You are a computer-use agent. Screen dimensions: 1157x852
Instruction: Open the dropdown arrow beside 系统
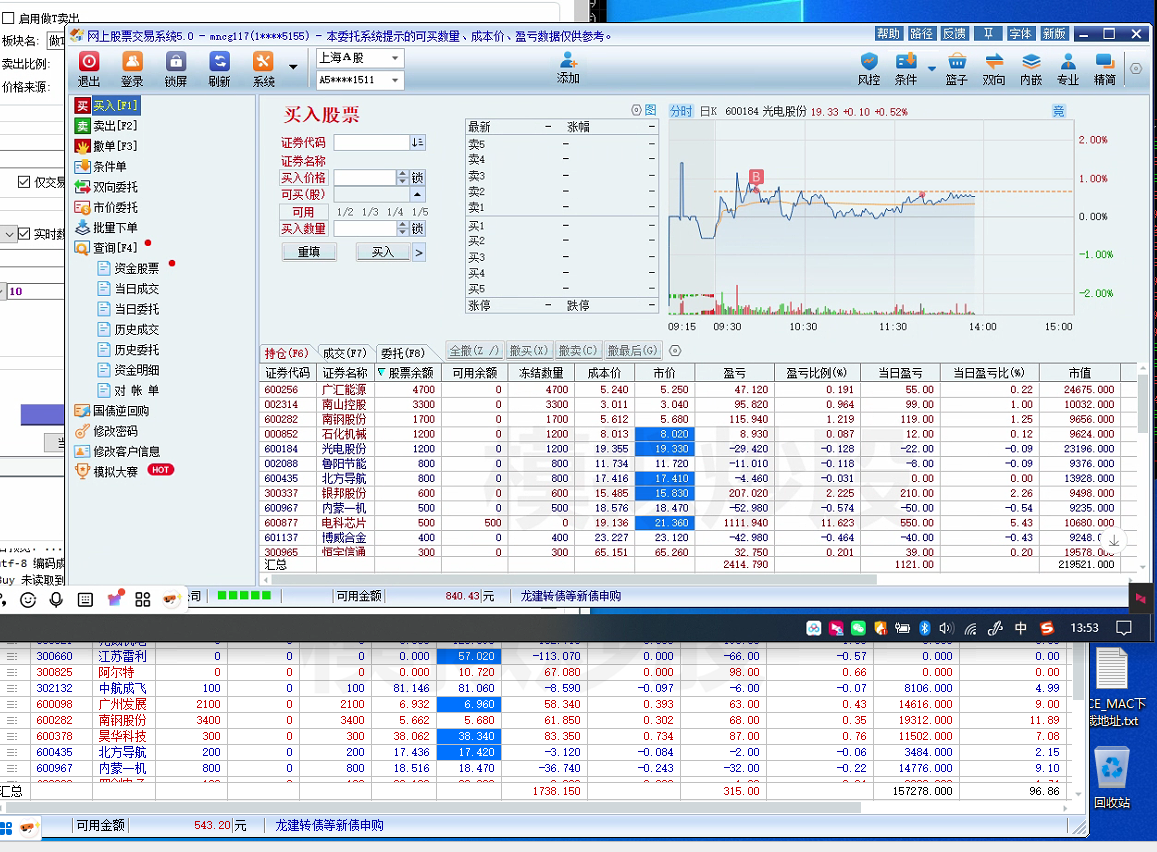tap(293, 68)
